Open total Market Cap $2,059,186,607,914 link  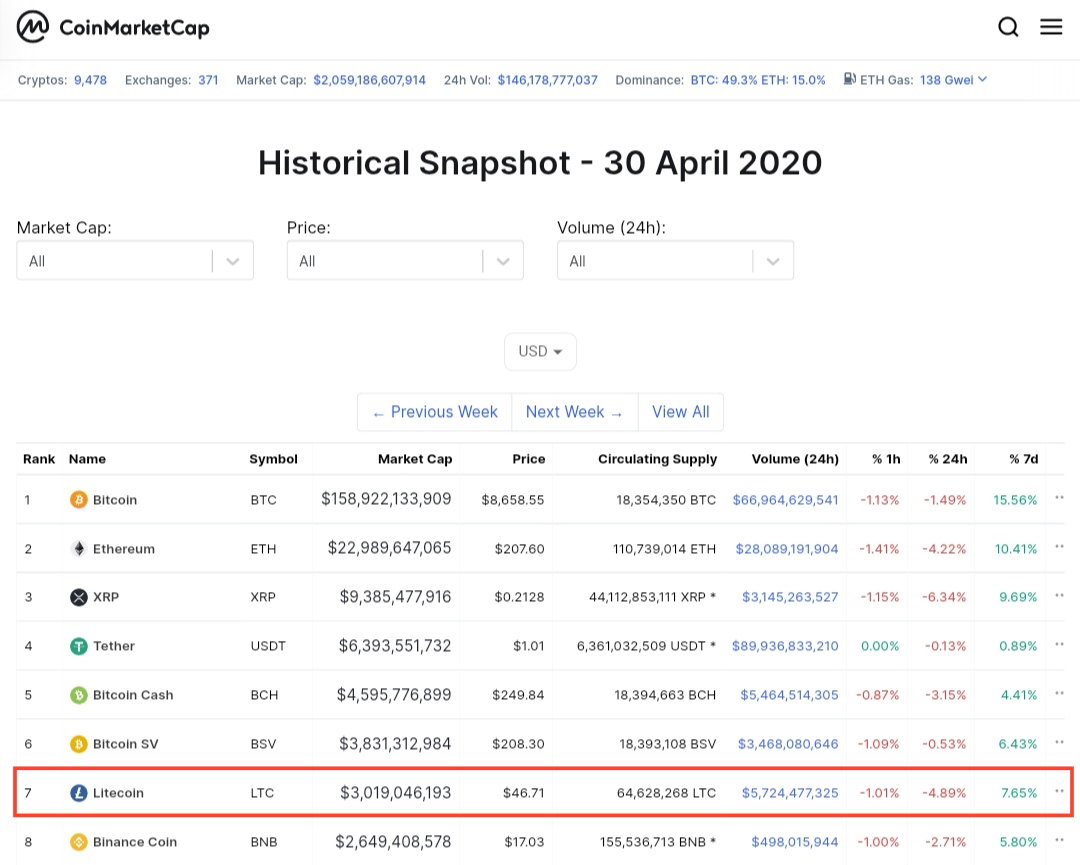(369, 80)
